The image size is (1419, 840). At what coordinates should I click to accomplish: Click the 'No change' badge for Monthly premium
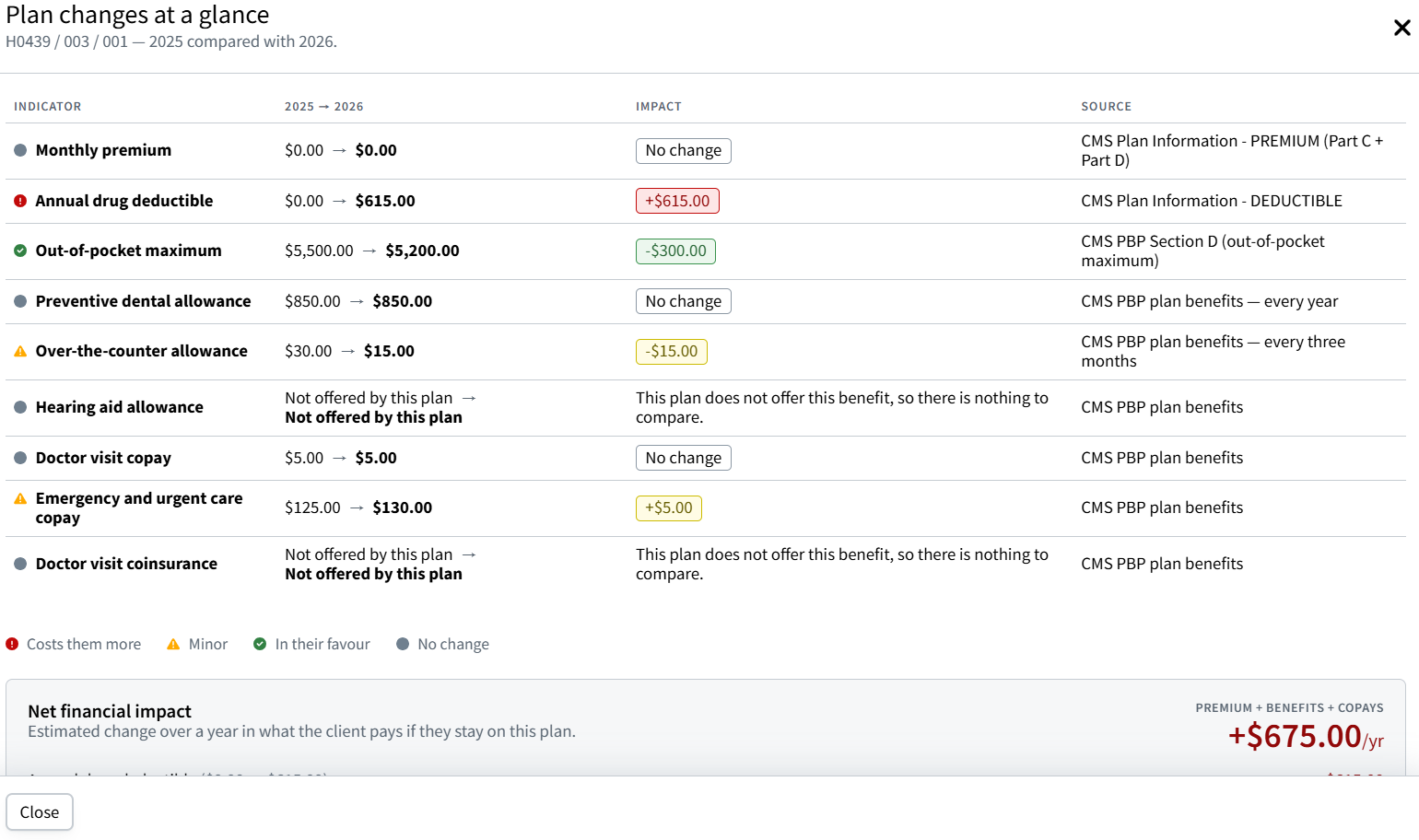click(684, 150)
